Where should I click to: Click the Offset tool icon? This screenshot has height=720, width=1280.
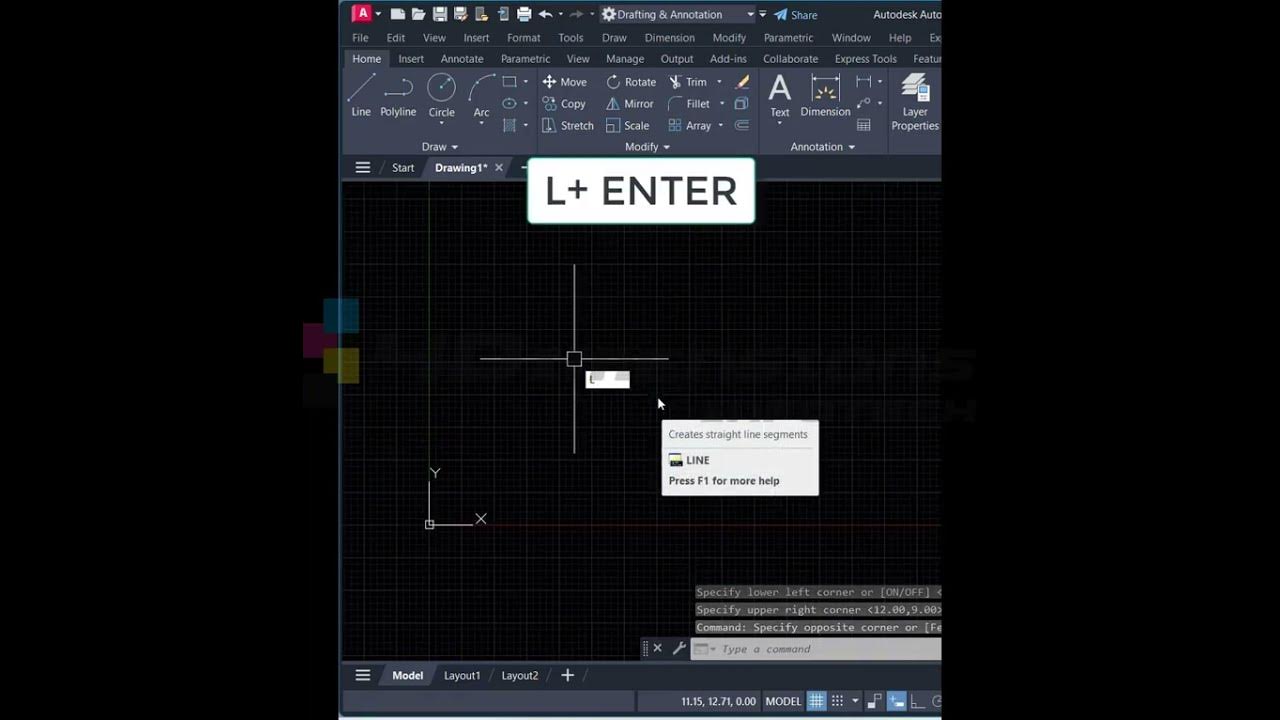pos(742,126)
